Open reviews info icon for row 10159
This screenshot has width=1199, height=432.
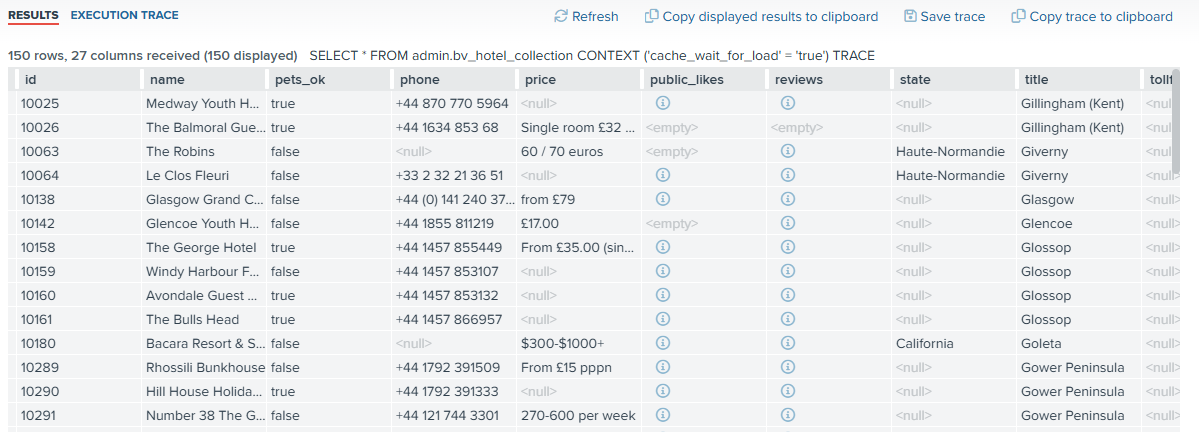coord(788,271)
